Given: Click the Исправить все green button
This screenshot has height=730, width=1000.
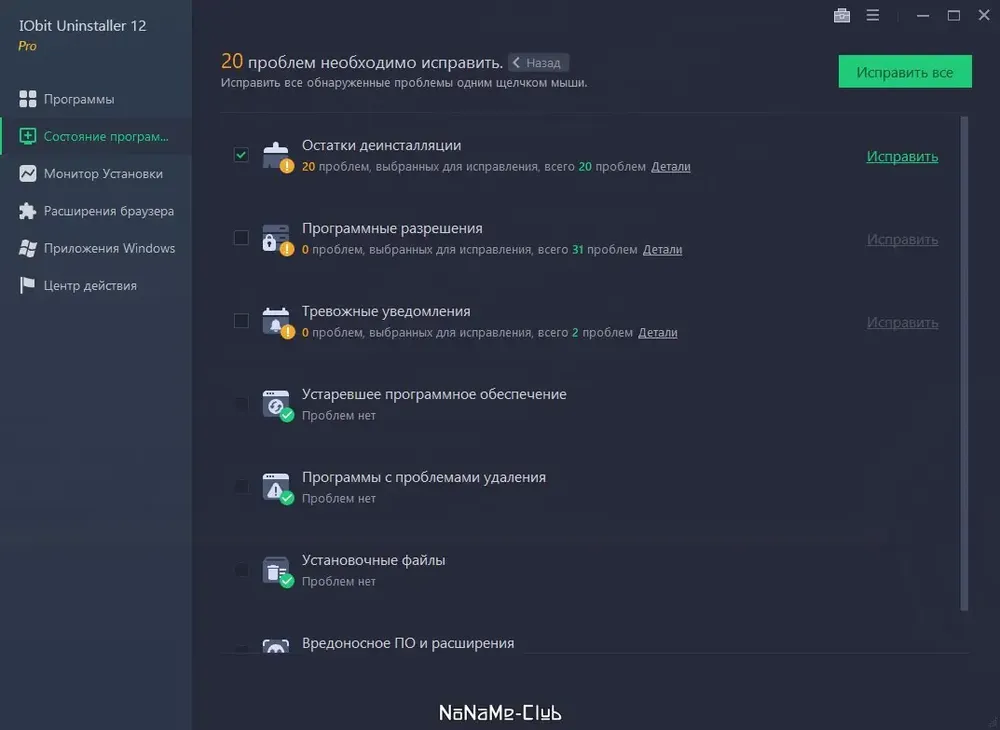Looking at the screenshot, I should pos(905,71).
